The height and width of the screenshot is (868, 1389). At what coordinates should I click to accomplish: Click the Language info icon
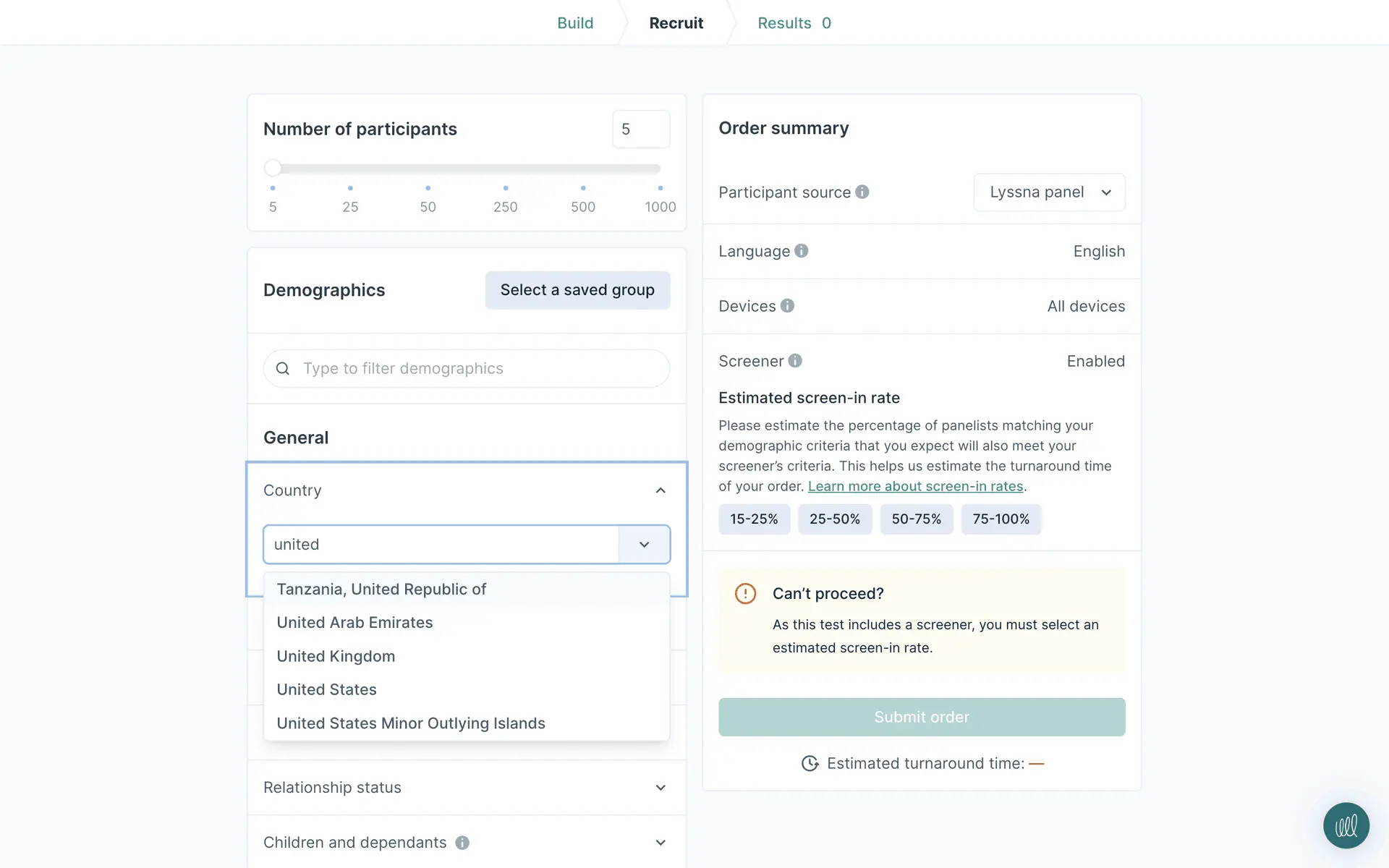tap(801, 251)
